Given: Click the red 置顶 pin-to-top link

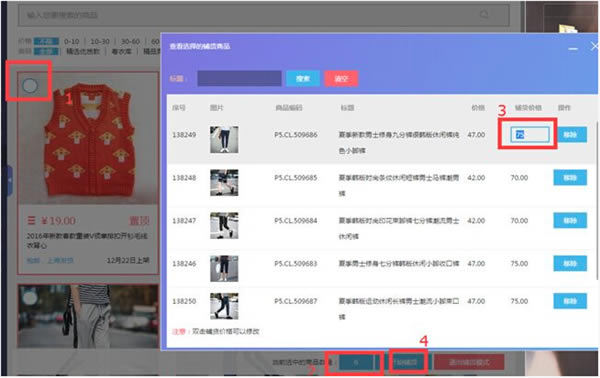Looking at the screenshot, I should coord(139,221).
